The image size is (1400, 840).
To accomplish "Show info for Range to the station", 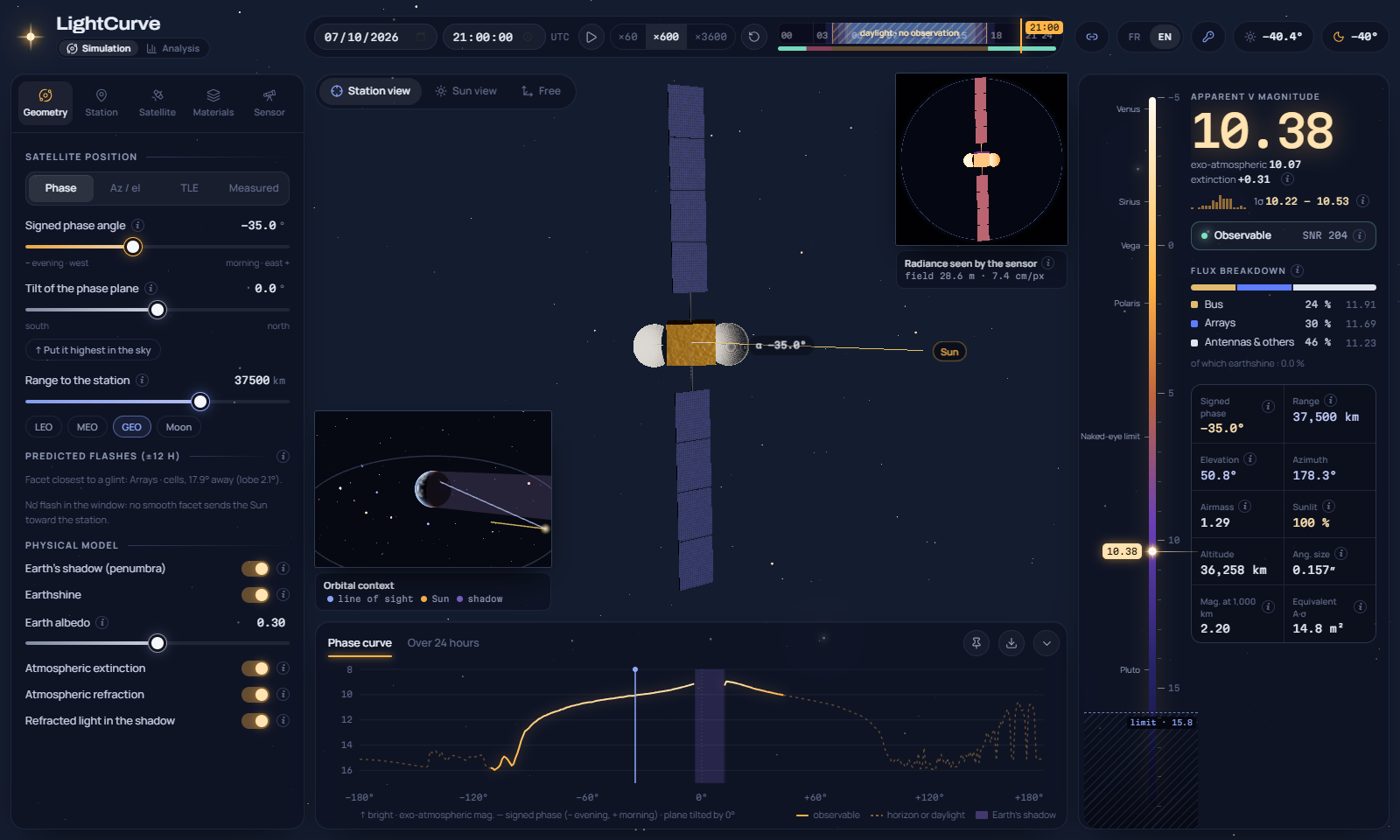I will coord(143,381).
